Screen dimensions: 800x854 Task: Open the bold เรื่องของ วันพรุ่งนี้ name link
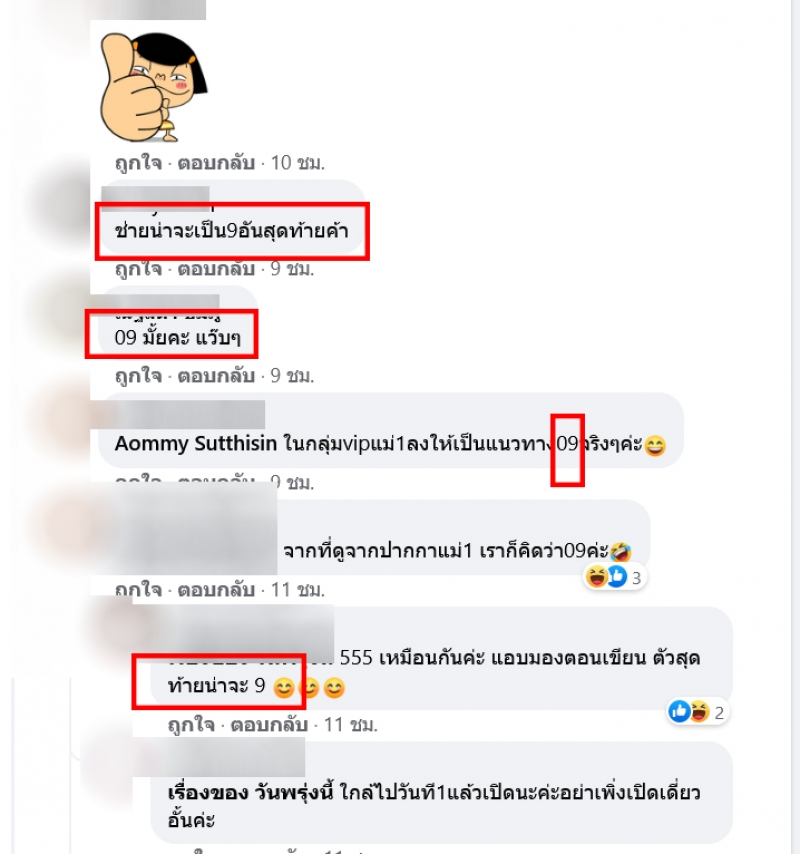pos(250,792)
